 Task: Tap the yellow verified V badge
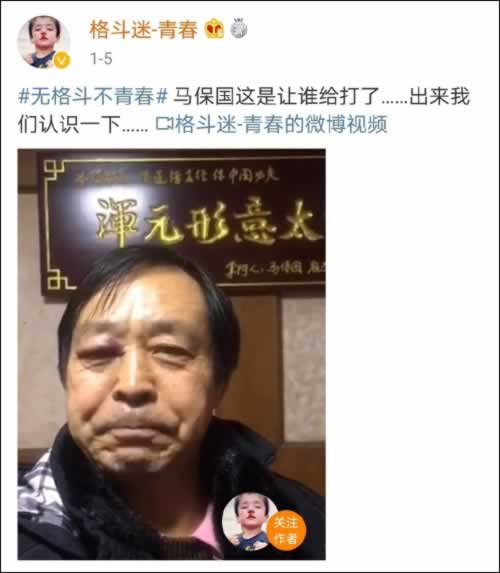(62, 60)
